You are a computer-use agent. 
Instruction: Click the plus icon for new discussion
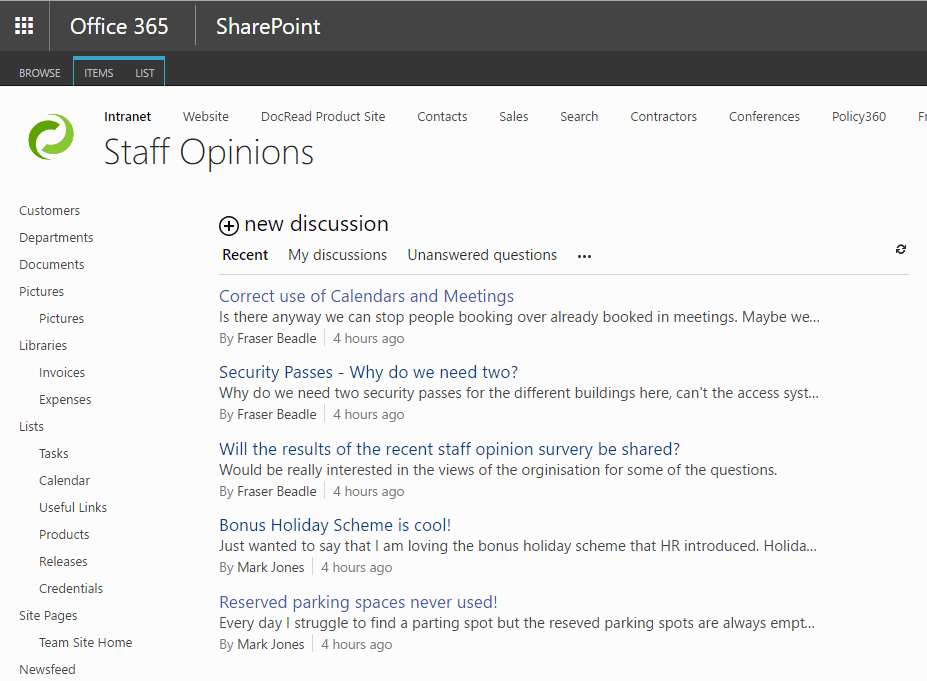pos(229,226)
